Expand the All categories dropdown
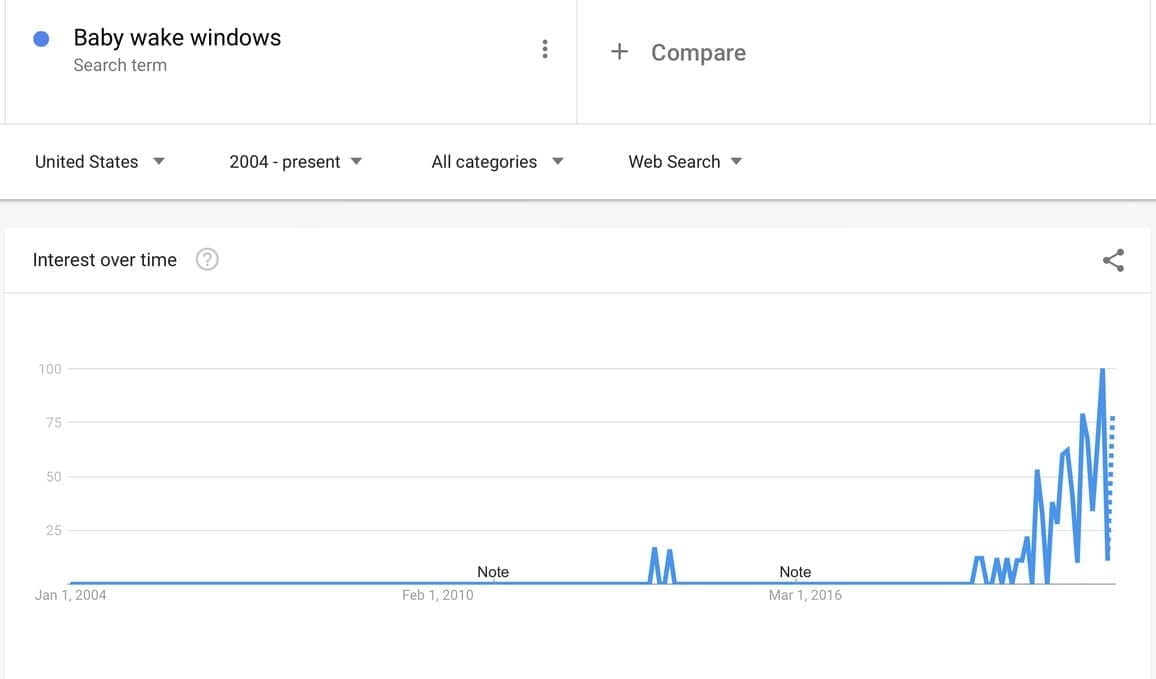The image size is (1156, 679). (497, 162)
